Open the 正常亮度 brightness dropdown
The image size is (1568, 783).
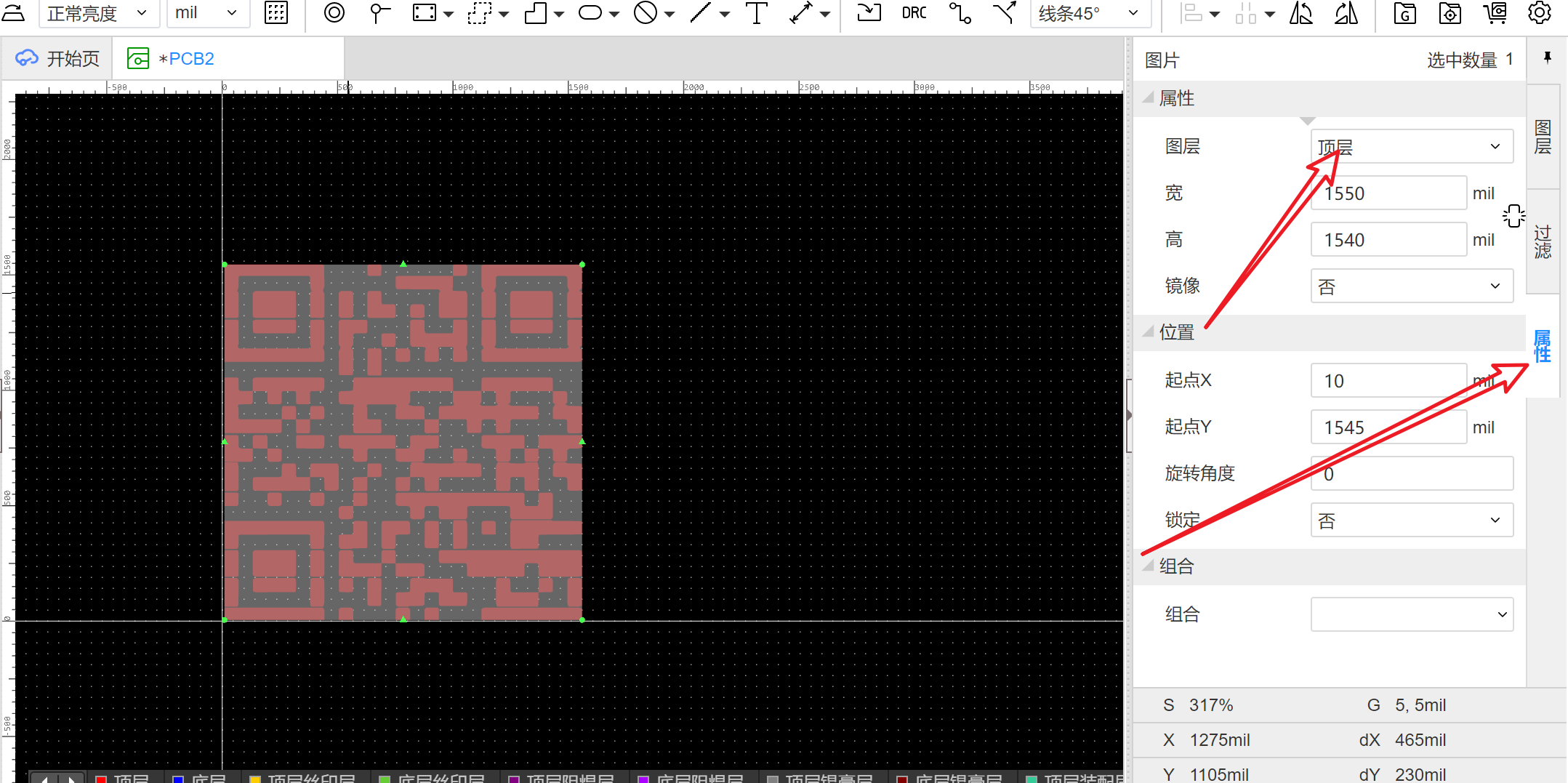click(x=99, y=13)
